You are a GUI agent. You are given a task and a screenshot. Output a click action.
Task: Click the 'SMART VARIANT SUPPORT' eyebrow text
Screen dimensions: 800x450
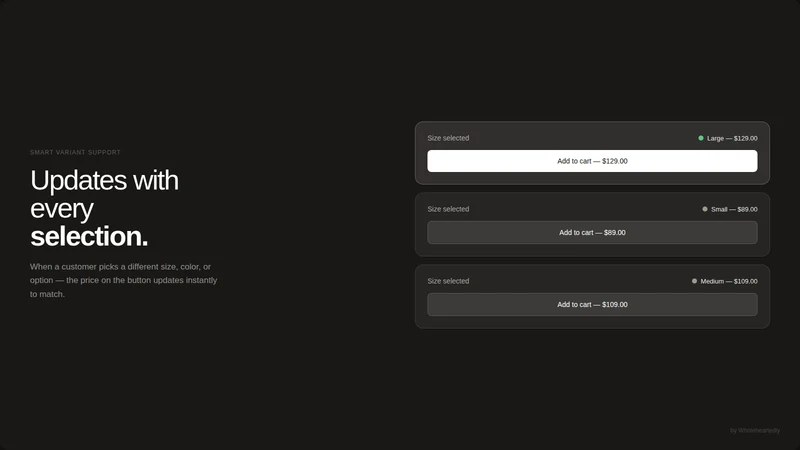76,153
